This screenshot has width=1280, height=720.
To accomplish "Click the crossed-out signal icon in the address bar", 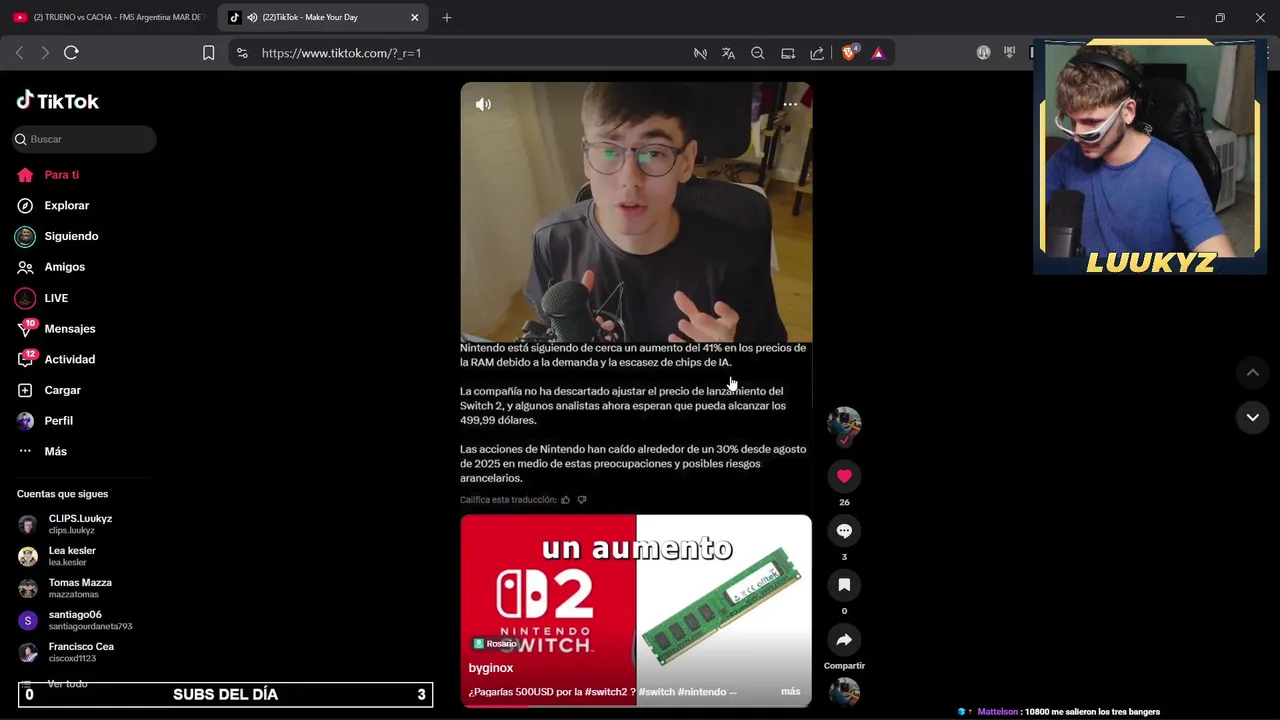I will pyautogui.click(x=700, y=53).
